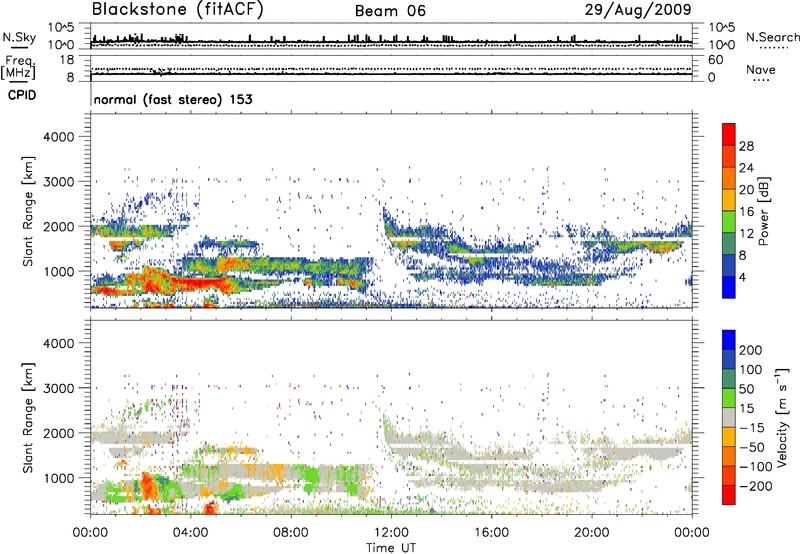Click the 'Time UT' axis label
The height and width of the screenshot is (554, 800).
pos(391,548)
